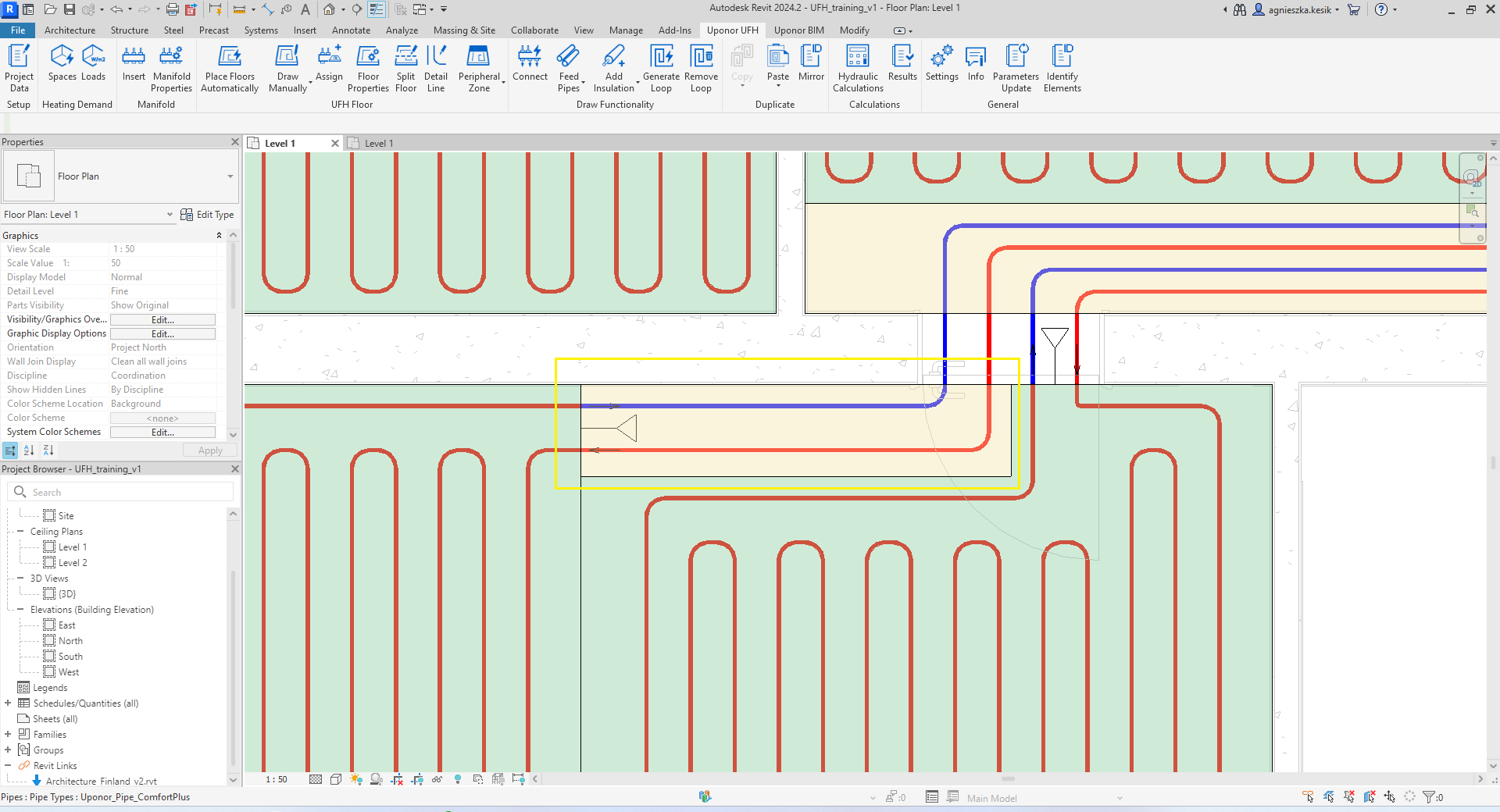Toggle show crop region in view control bar

(x=417, y=779)
